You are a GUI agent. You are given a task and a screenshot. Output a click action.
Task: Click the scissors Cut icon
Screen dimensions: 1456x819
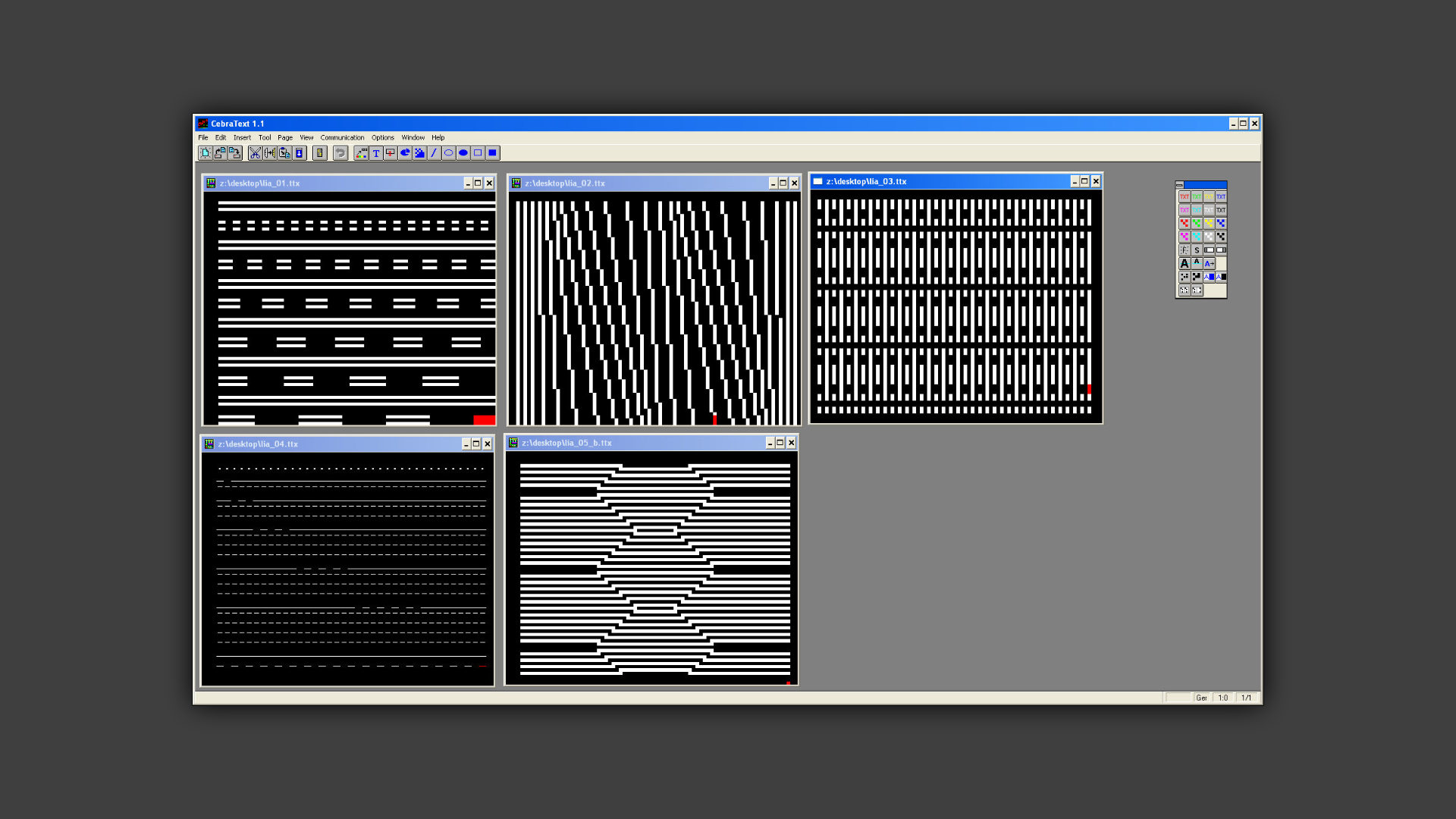coord(256,153)
